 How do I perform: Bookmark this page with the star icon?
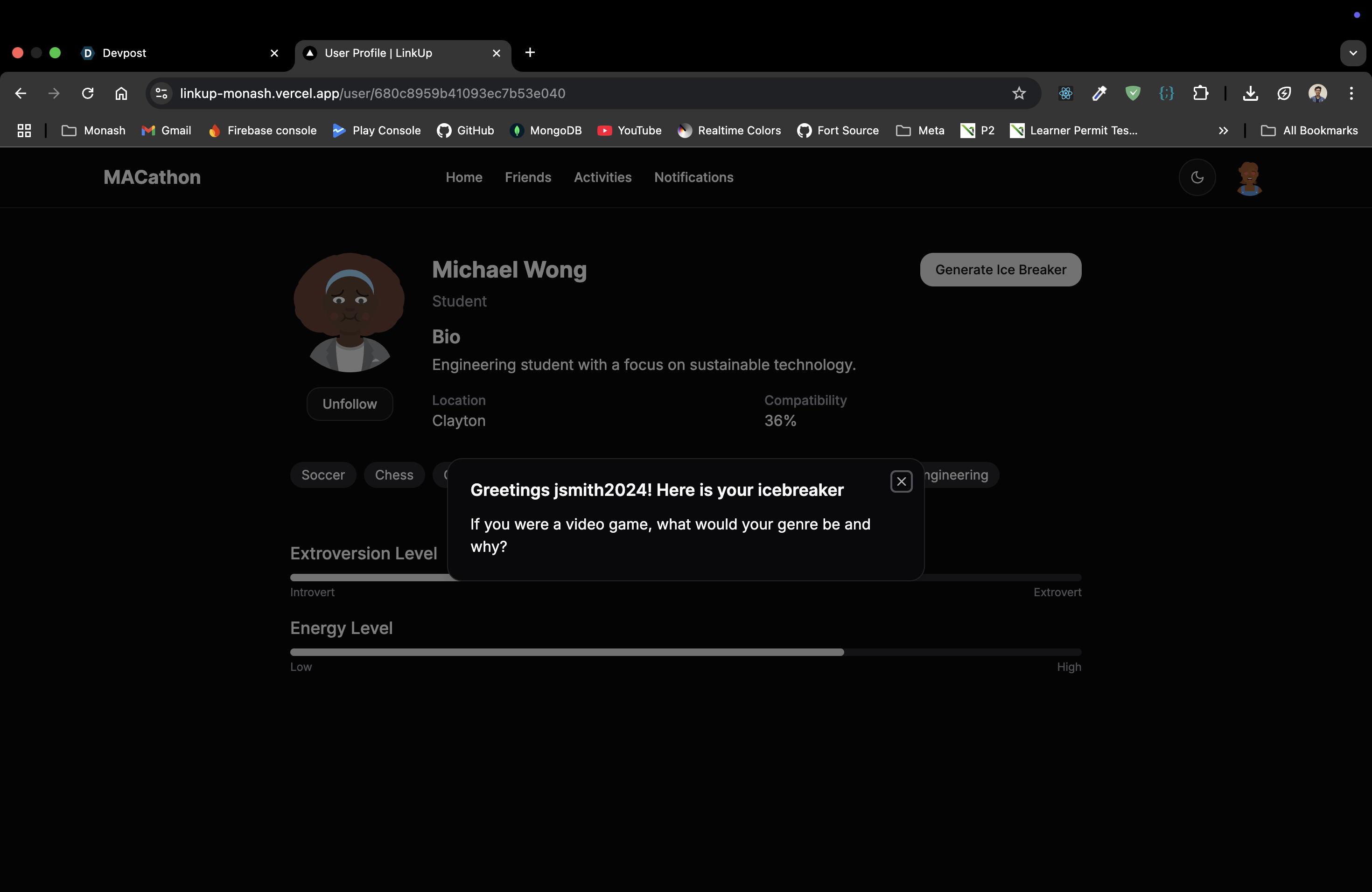tap(1019, 93)
